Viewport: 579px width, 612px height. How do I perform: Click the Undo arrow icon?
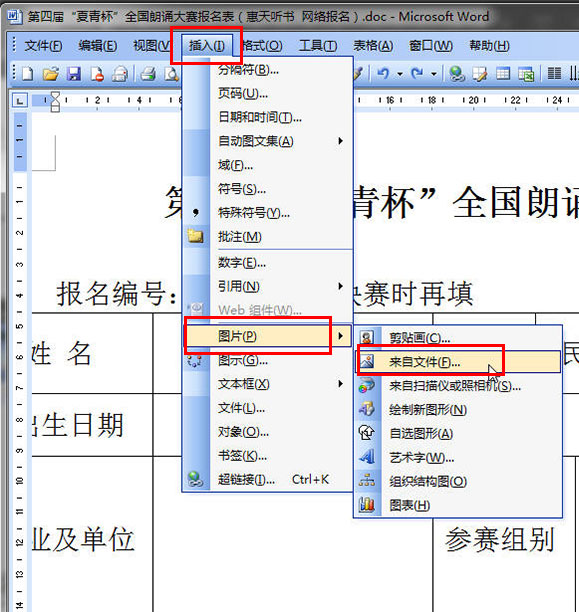point(383,73)
